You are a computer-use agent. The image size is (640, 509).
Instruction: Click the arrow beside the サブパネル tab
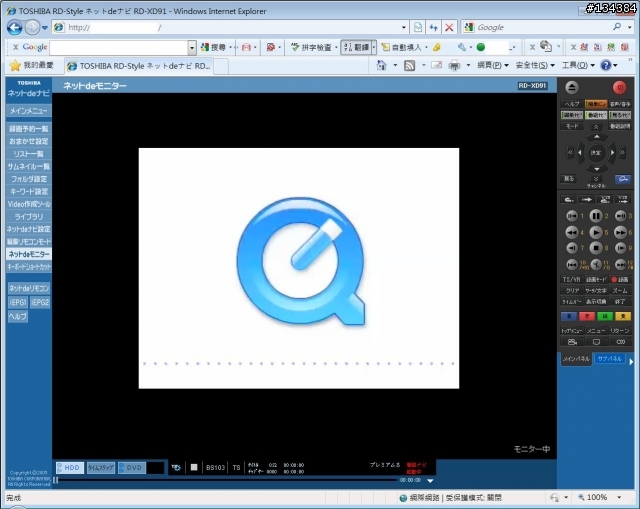[x=631, y=362]
